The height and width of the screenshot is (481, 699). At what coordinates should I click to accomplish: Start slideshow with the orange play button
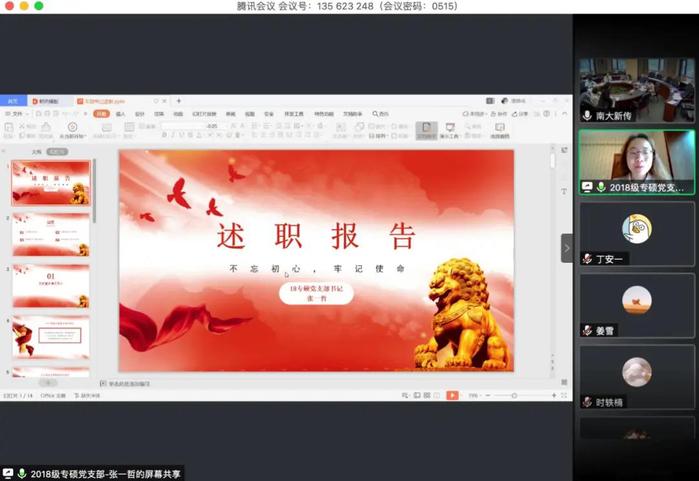(x=452, y=396)
